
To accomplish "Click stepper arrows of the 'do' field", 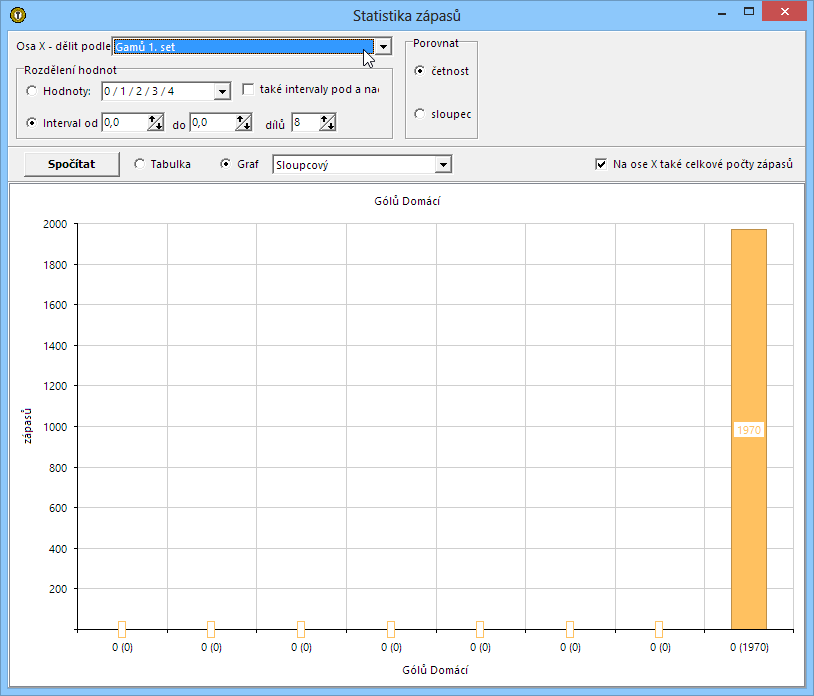I will coord(243,123).
